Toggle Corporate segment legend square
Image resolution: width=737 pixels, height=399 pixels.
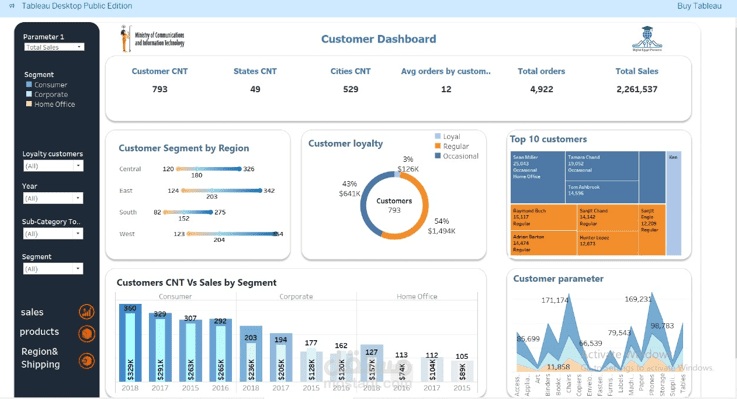click(x=29, y=94)
